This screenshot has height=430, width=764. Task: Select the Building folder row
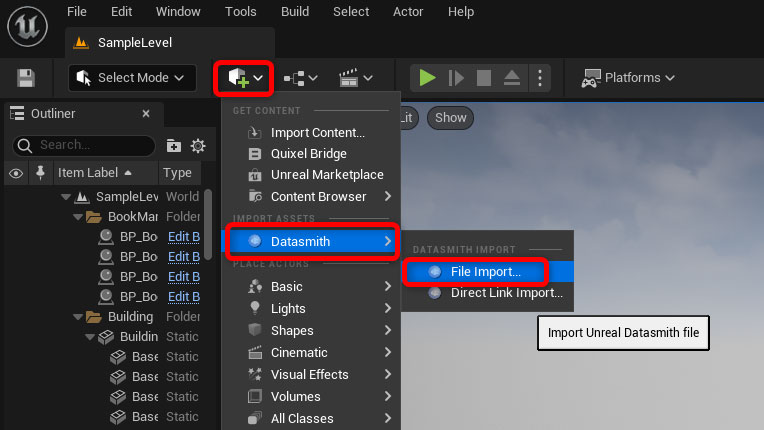105,317
